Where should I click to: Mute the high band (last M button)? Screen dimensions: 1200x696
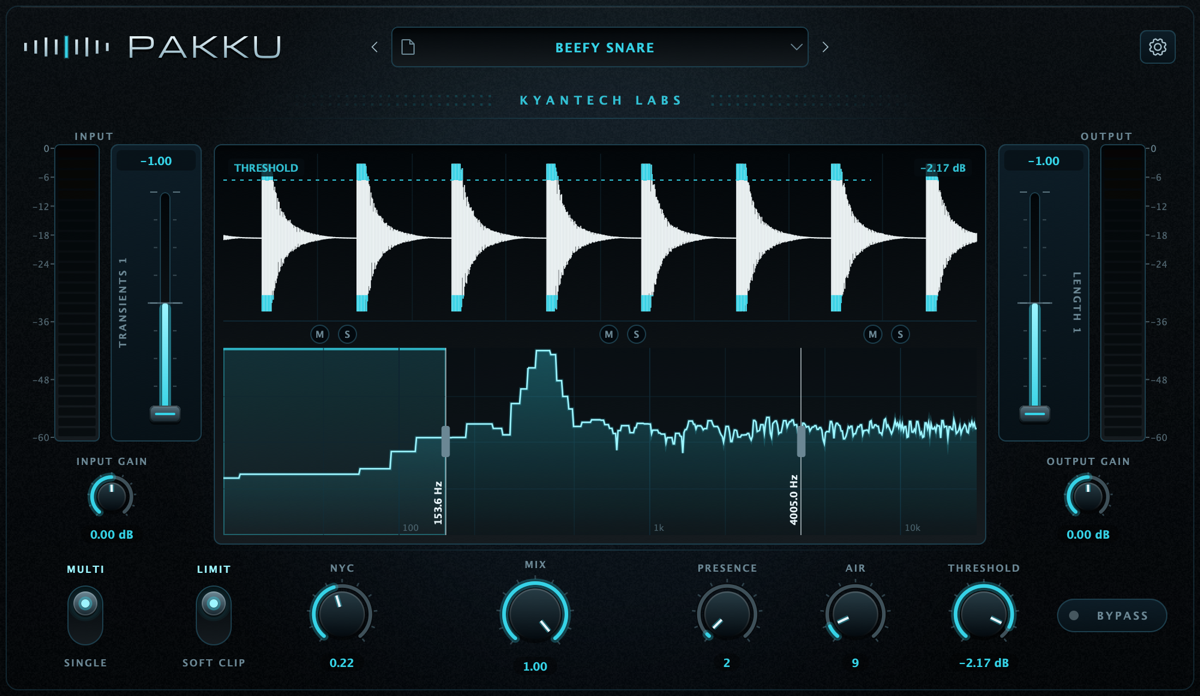pos(873,334)
